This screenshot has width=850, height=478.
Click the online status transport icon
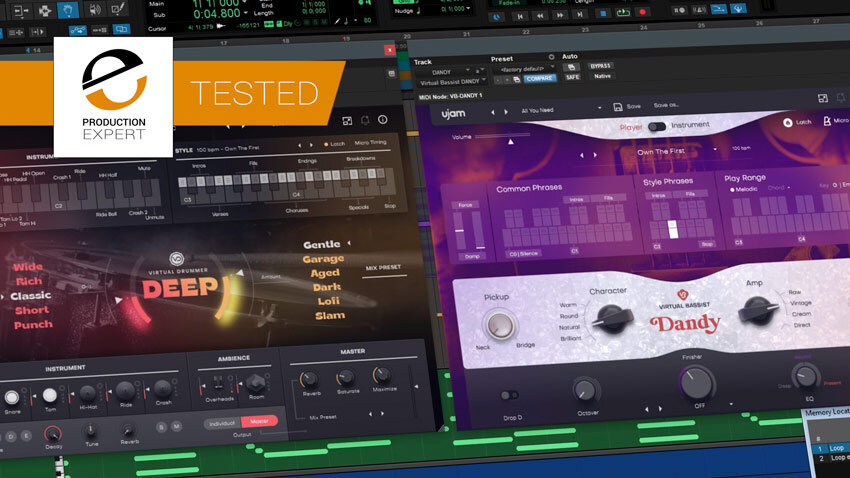(x=497, y=17)
